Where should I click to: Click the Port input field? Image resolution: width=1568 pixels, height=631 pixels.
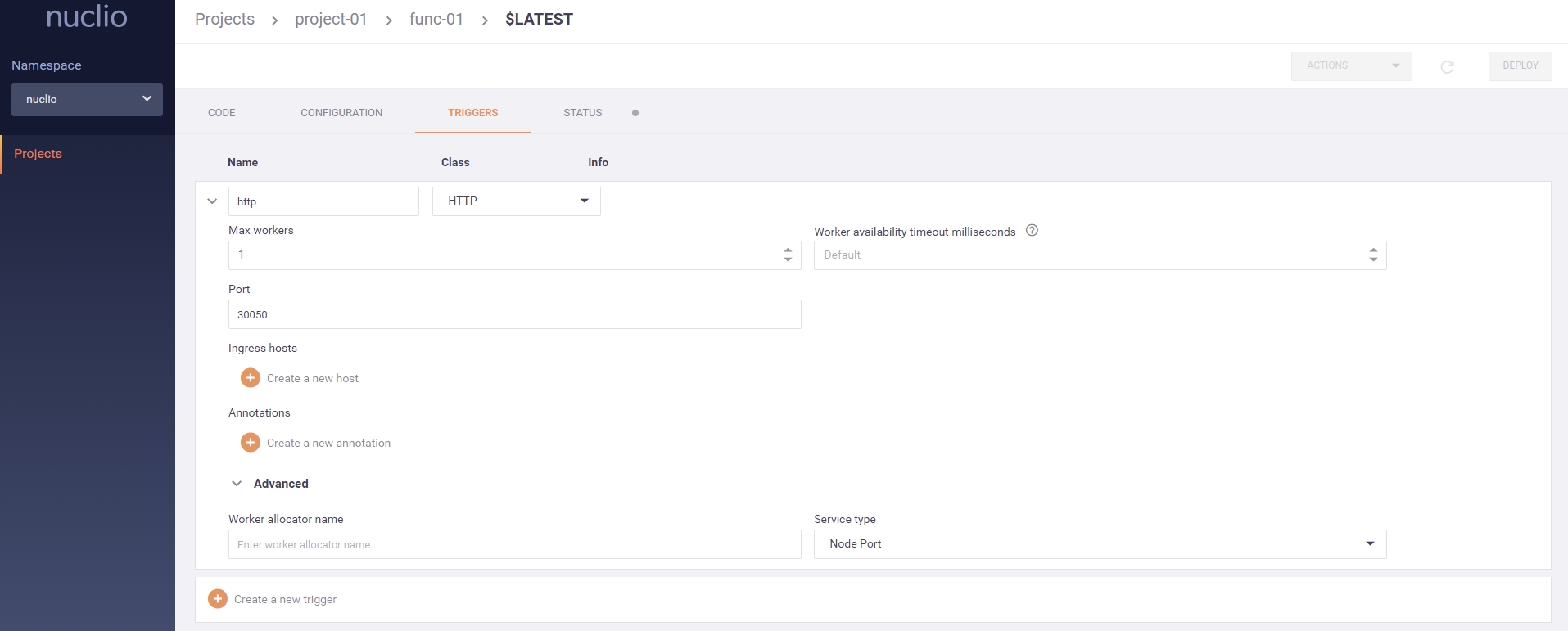pos(514,315)
